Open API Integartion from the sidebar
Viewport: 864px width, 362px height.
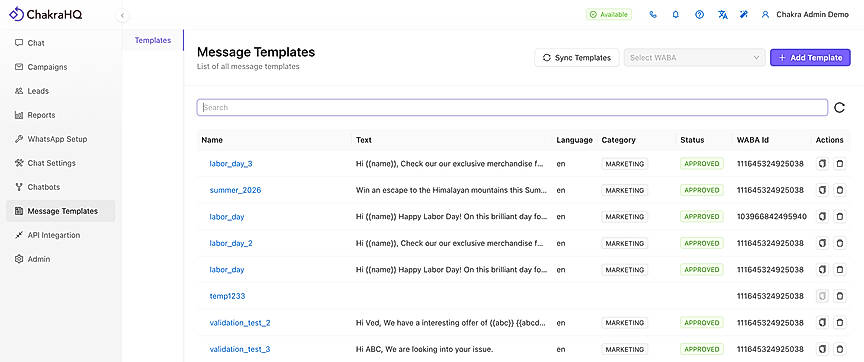tap(61, 235)
